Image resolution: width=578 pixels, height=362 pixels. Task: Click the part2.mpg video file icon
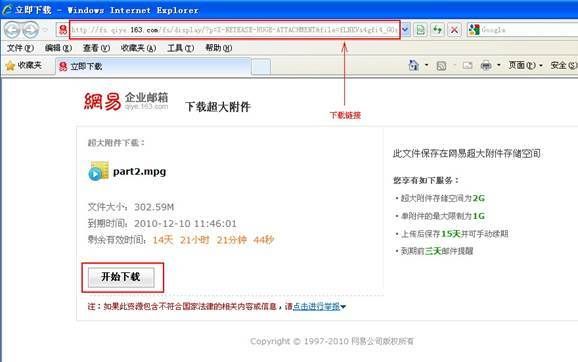pyautogui.click(x=98, y=171)
